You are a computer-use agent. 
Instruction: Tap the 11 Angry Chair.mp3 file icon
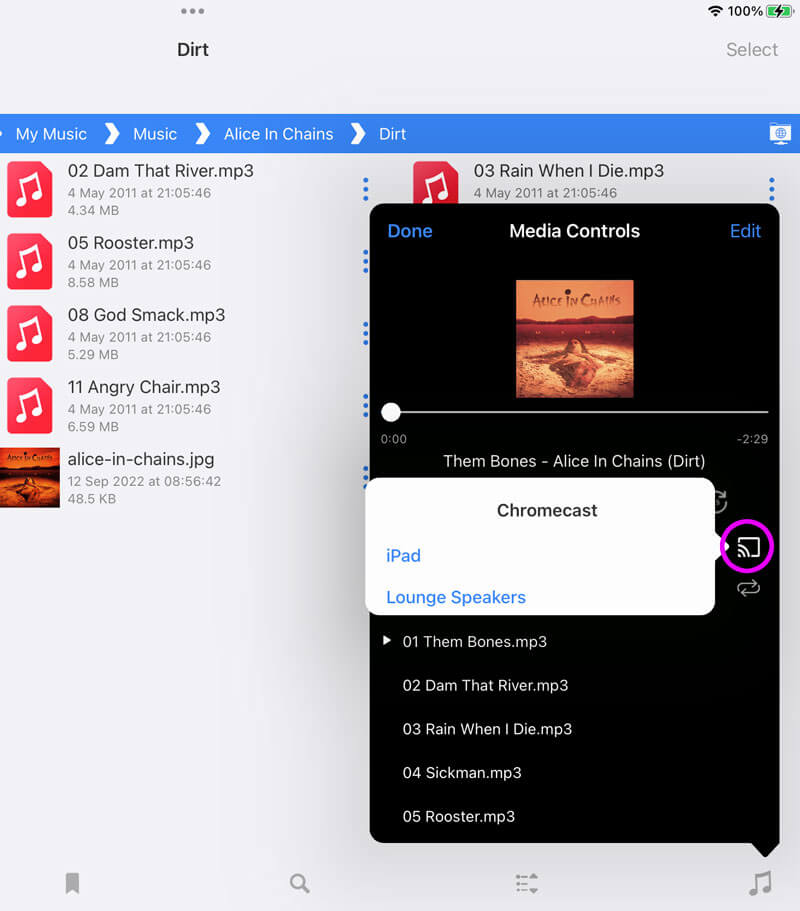click(30, 406)
